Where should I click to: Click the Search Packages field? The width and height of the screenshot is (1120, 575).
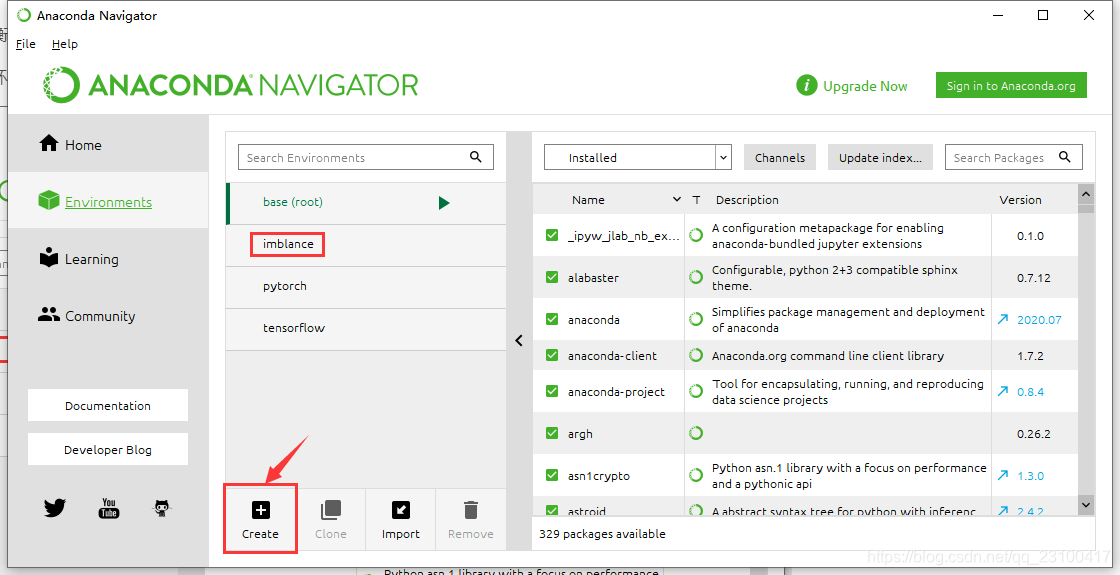pyautogui.click(x=1014, y=157)
